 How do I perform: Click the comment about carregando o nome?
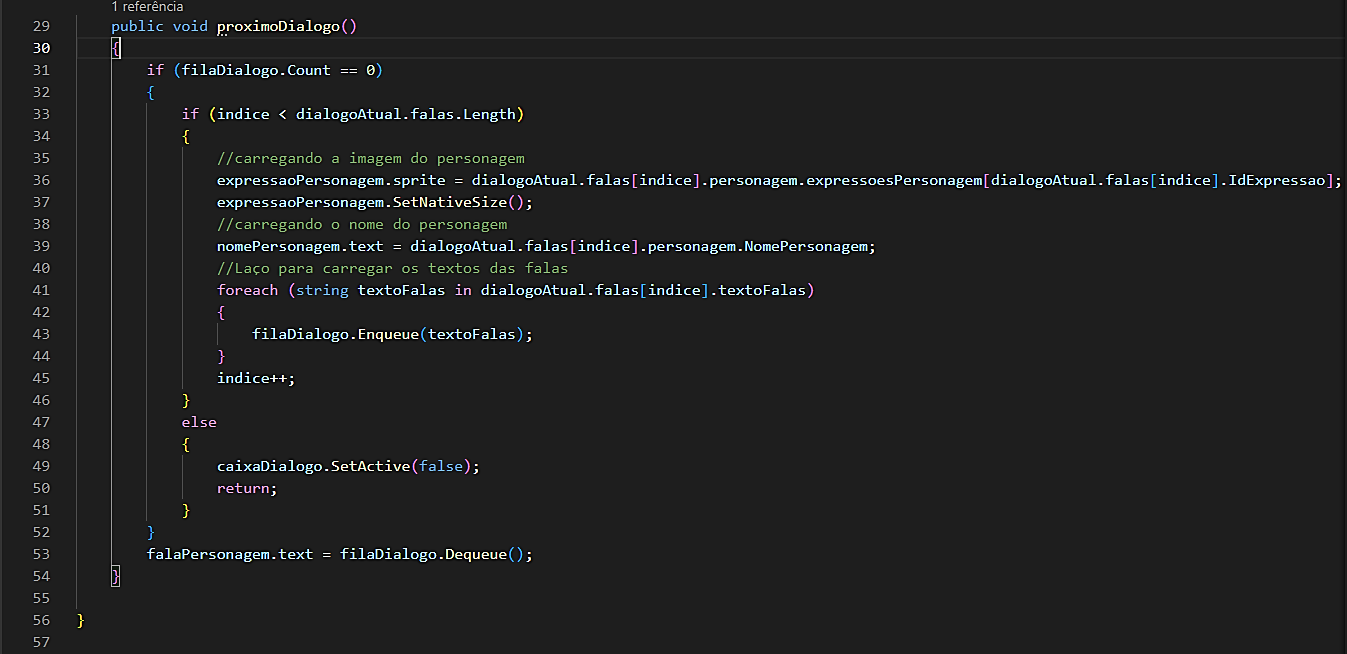click(362, 224)
